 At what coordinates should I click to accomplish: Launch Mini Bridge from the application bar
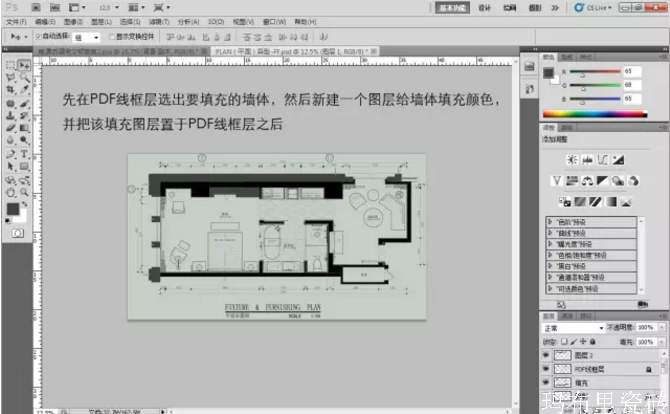click(55, 7)
